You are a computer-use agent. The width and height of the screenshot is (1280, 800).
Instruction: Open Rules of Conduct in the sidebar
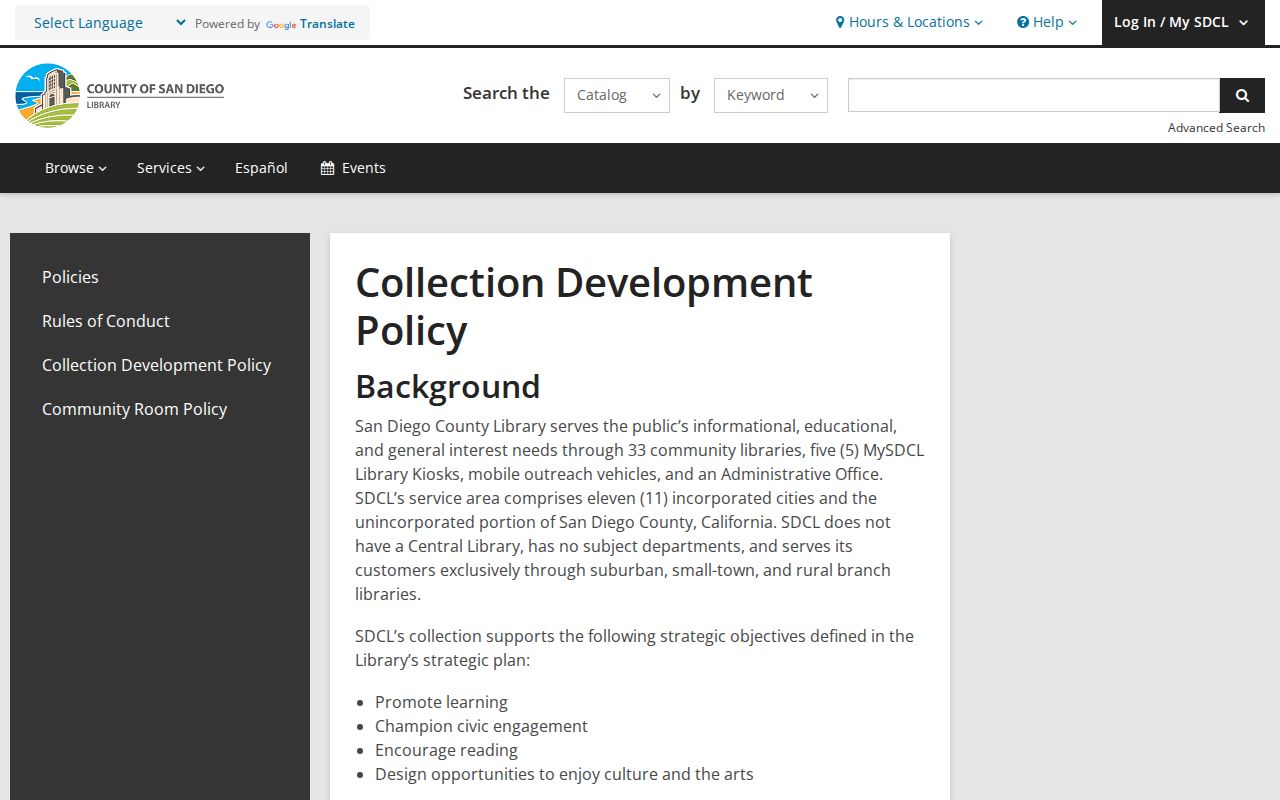coord(106,321)
